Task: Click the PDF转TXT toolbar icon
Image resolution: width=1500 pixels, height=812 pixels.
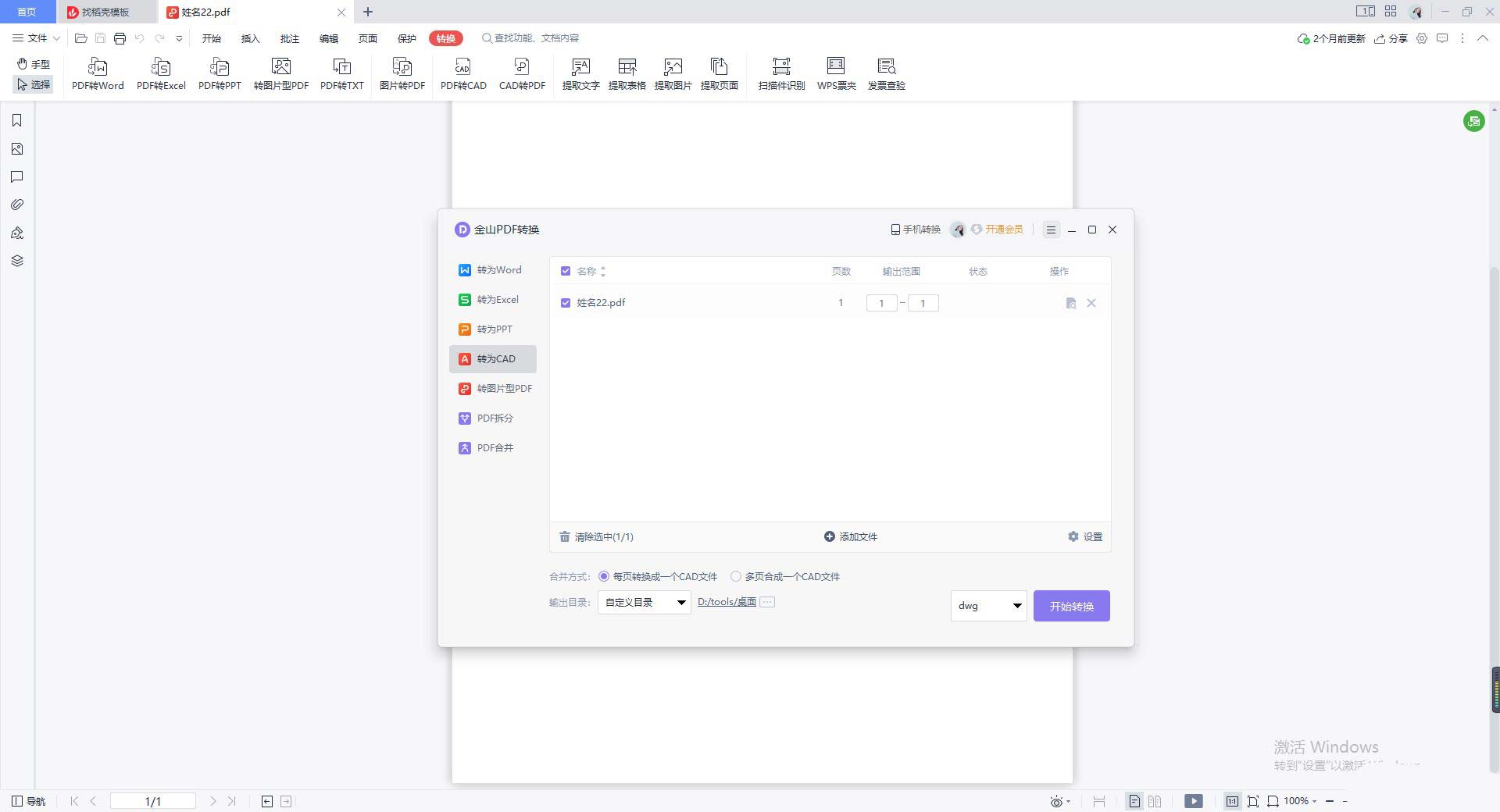Action: pos(342,74)
